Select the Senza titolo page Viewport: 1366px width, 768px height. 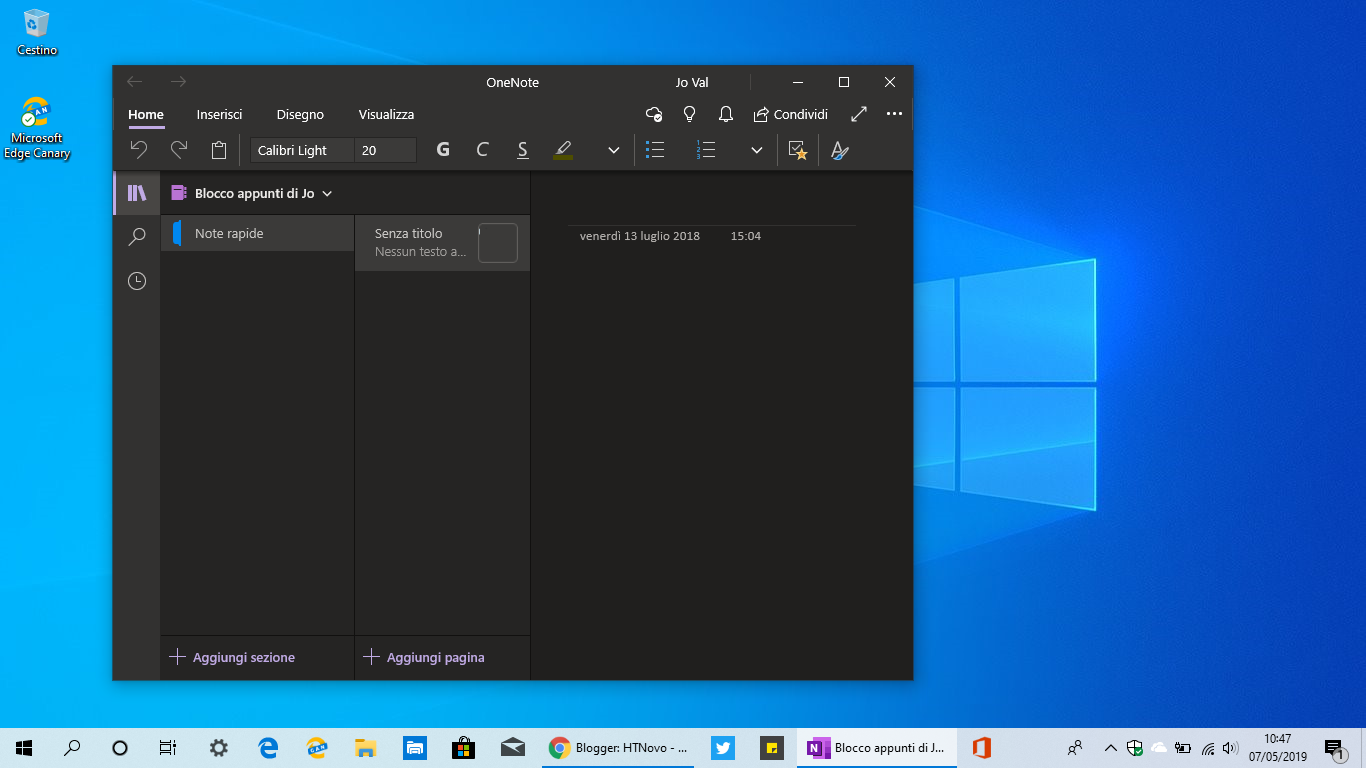[x=442, y=243]
